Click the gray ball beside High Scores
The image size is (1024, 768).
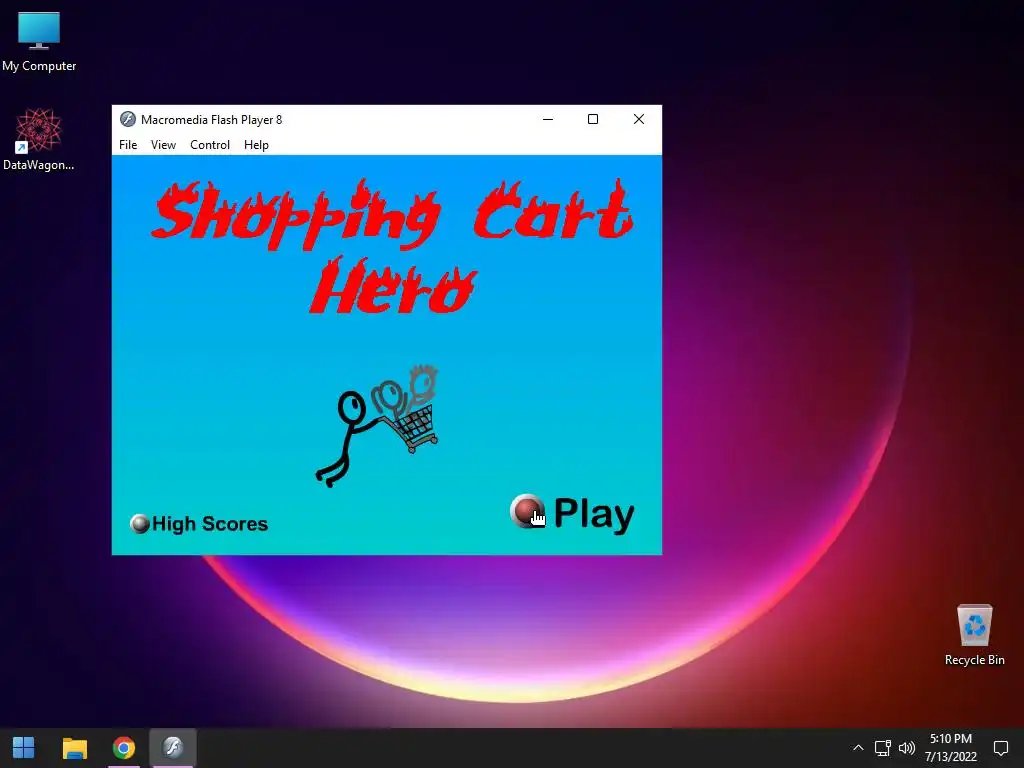click(140, 524)
